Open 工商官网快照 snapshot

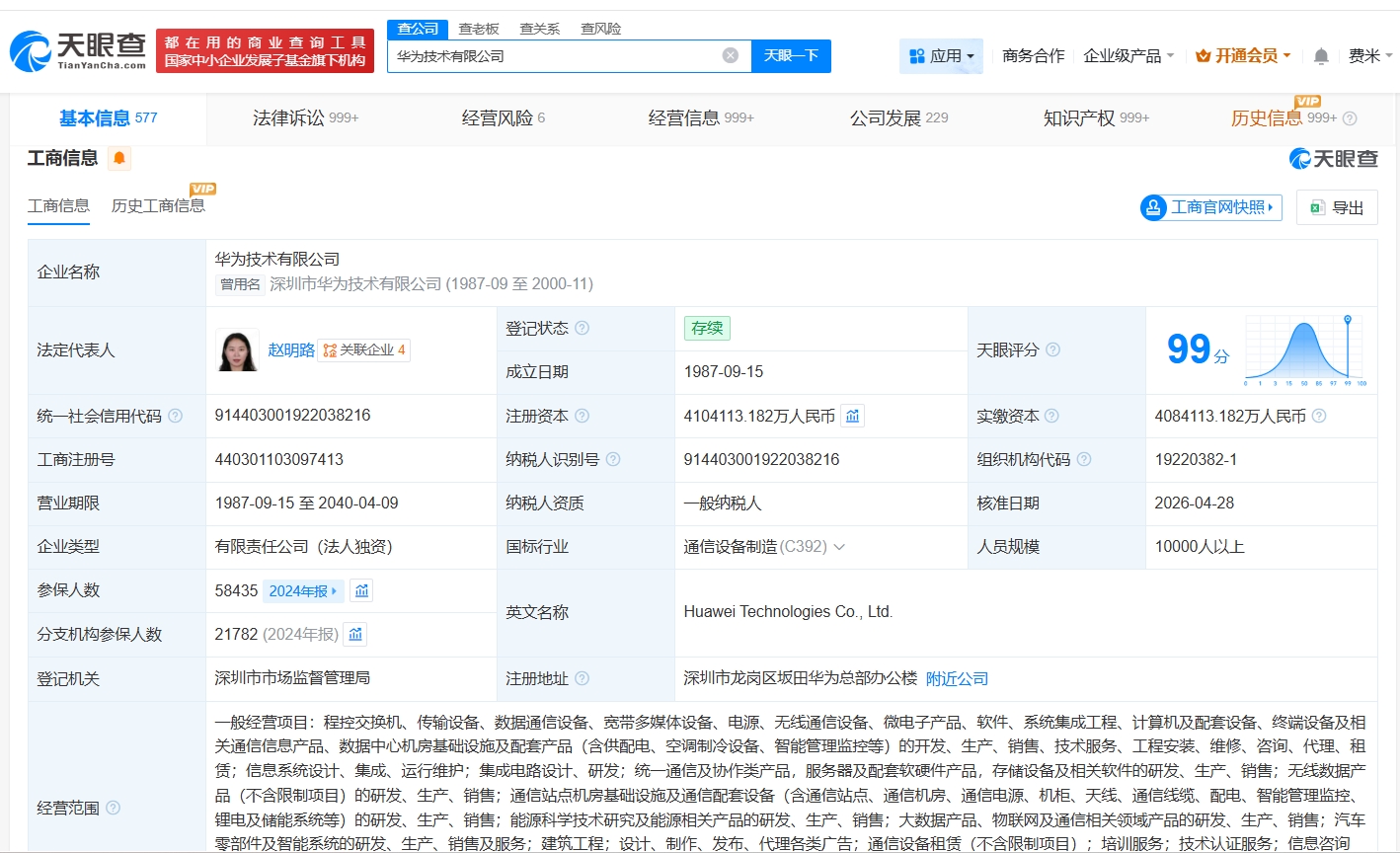click(x=1210, y=207)
